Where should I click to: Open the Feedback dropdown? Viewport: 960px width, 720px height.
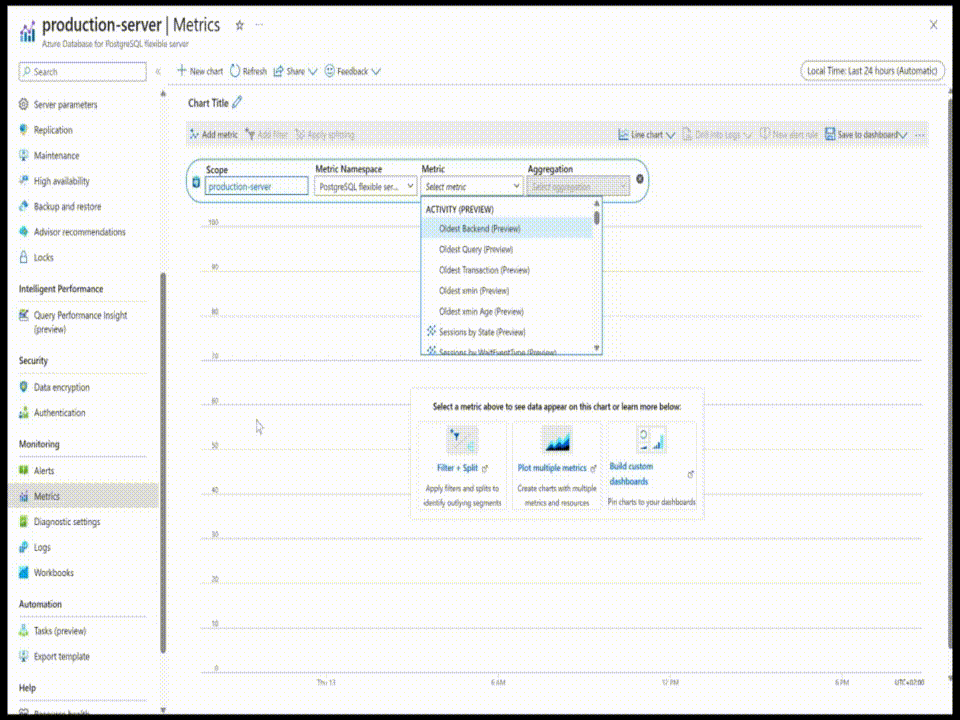click(x=353, y=71)
